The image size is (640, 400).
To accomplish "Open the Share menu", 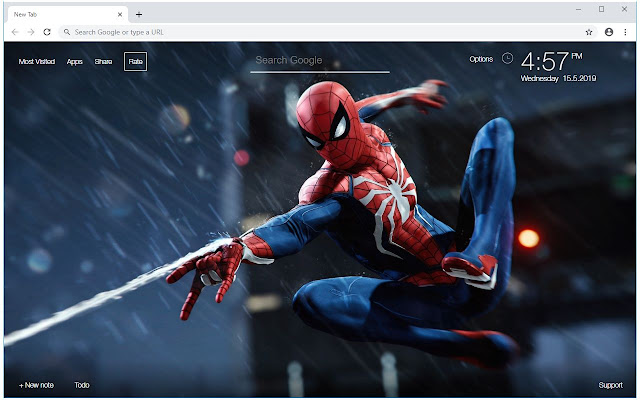I will [103, 62].
